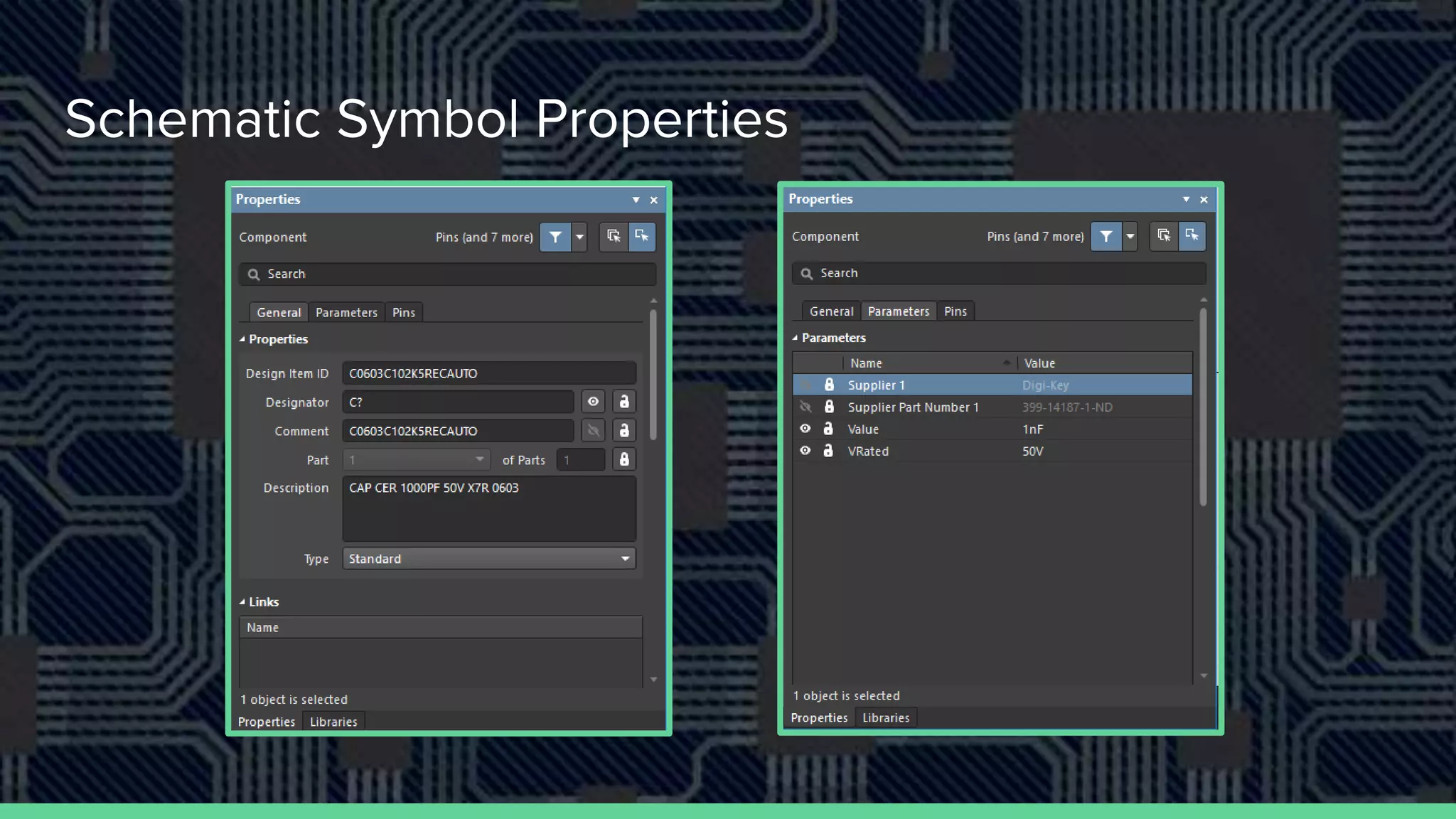The image size is (1456, 819).
Task: Click Name column header in Links table
Action: point(441,628)
